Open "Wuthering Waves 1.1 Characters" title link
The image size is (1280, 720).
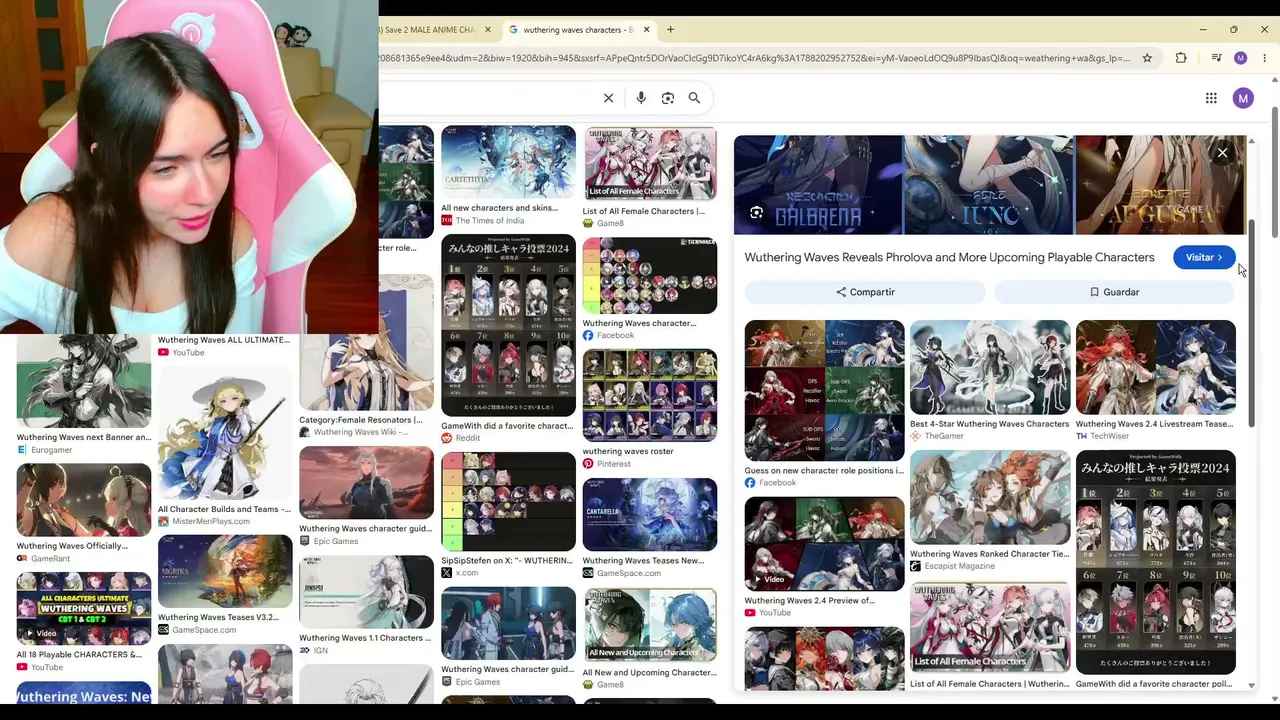tap(366, 638)
